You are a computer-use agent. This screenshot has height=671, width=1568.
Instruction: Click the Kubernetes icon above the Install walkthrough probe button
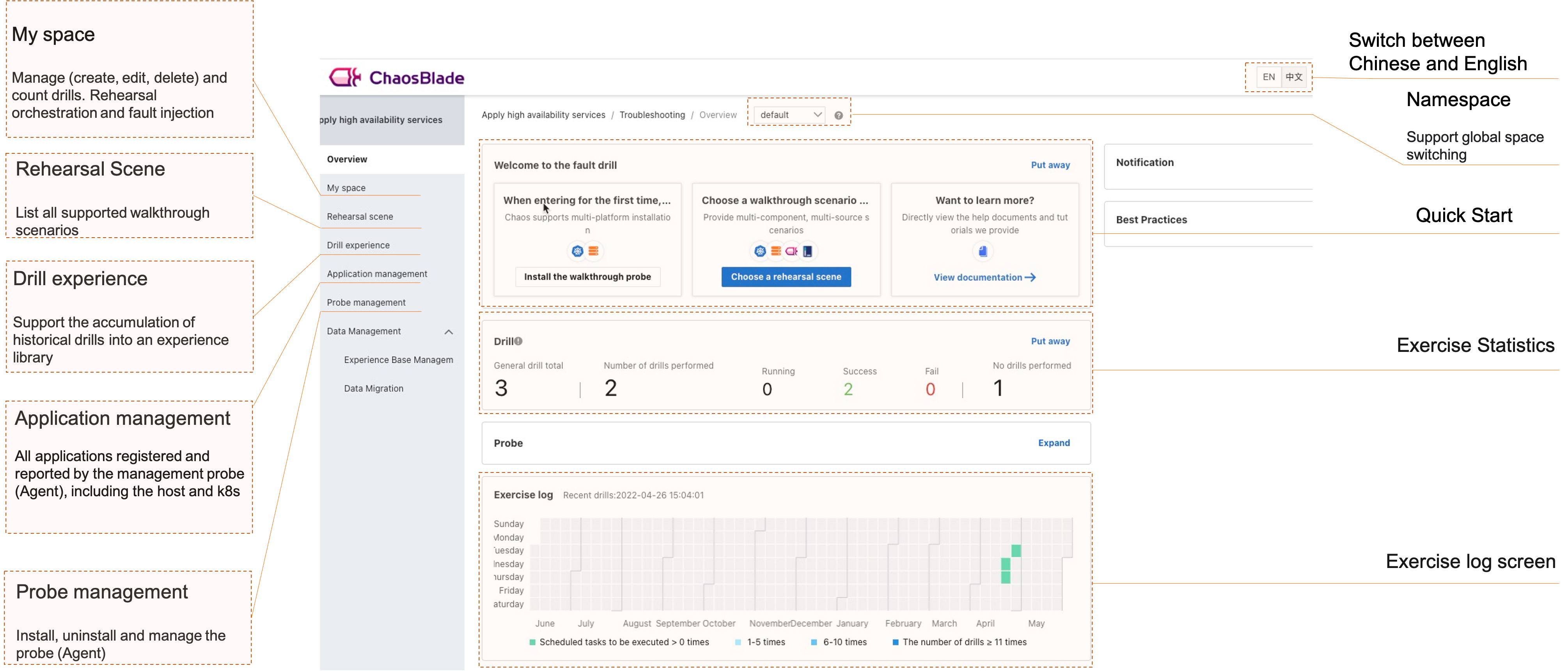click(577, 251)
